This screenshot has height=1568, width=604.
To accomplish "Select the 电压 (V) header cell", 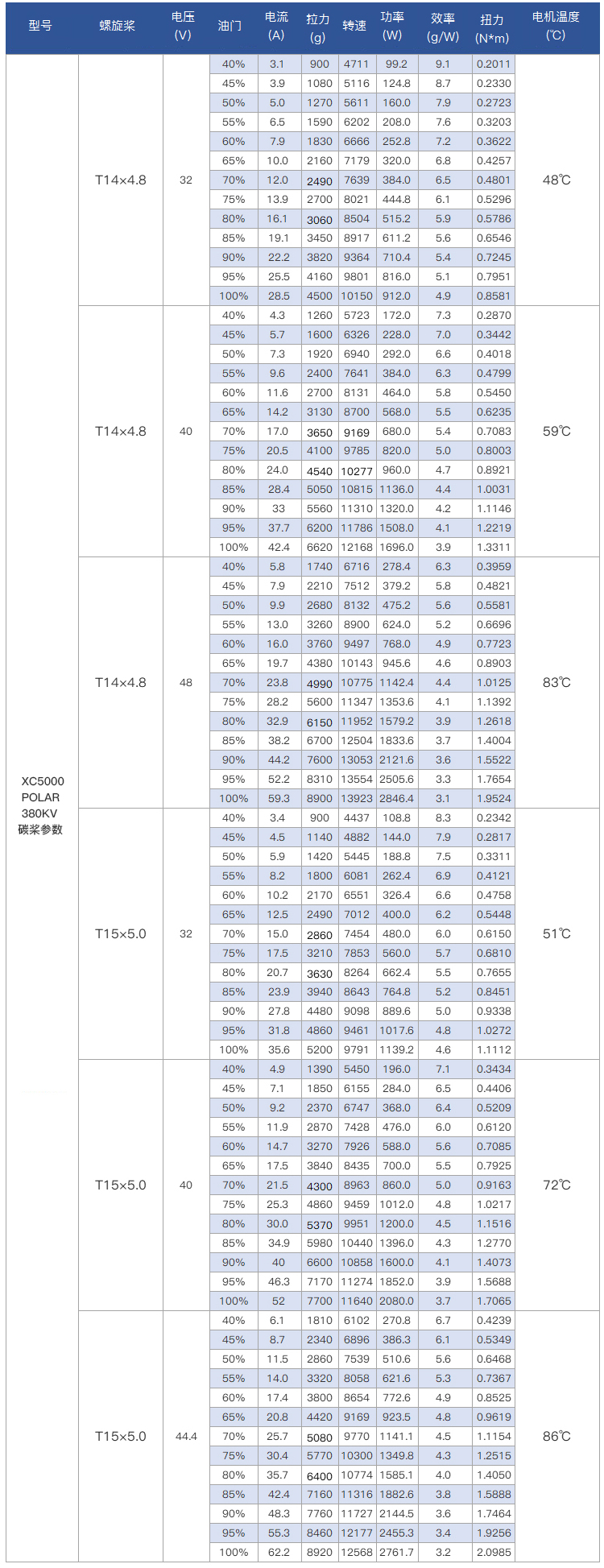I will pyautogui.click(x=183, y=26).
